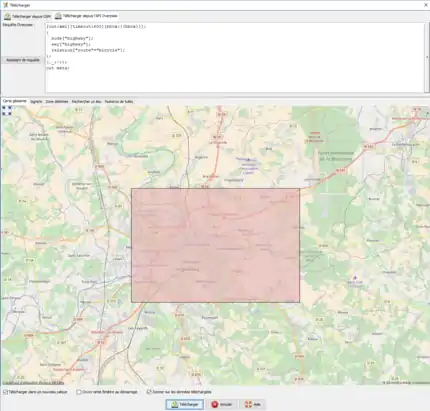The image size is (430, 411).
Task: Click inside the Overpass query text area
Action: tap(235, 57)
